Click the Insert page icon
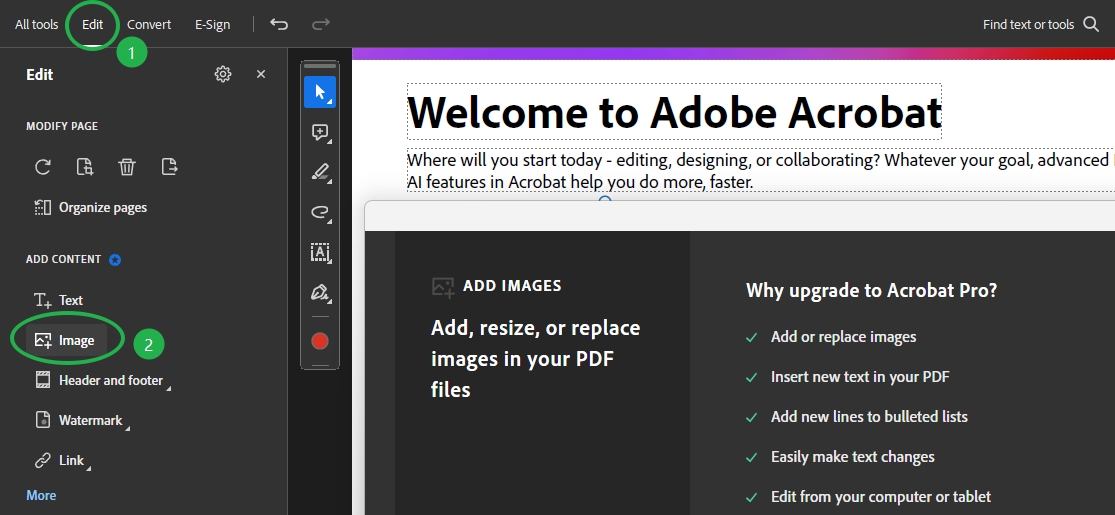The width and height of the screenshot is (1115, 515). click(x=85, y=167)
